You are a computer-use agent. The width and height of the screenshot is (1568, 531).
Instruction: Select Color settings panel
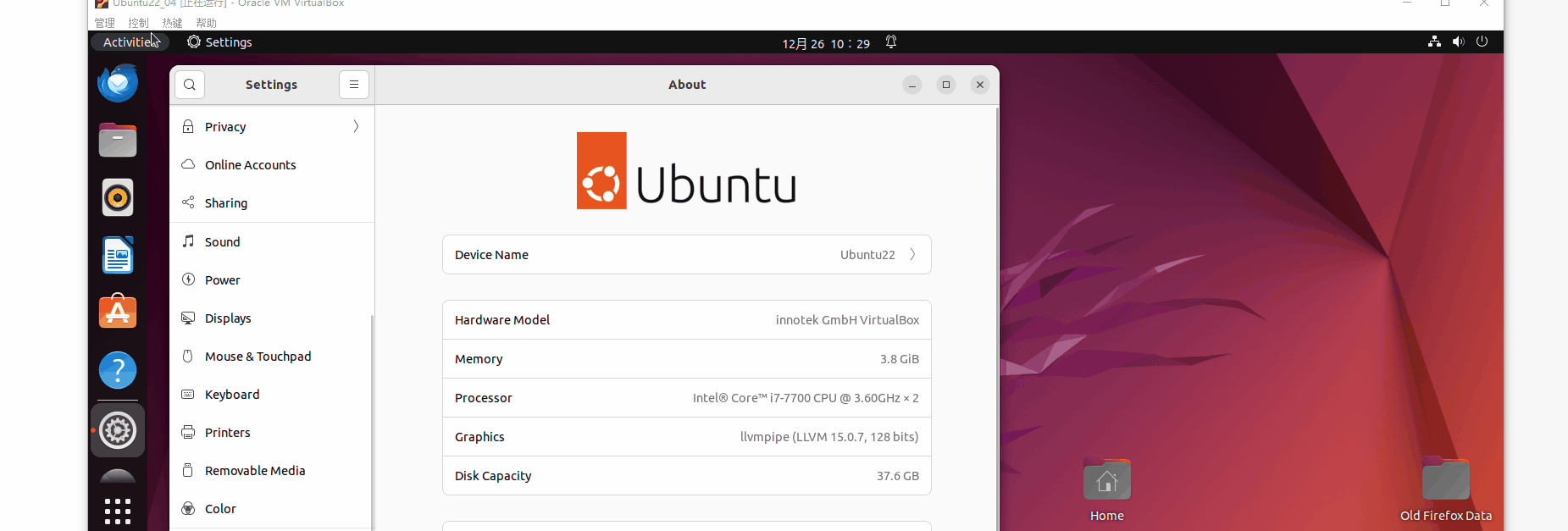click(272, 508)
